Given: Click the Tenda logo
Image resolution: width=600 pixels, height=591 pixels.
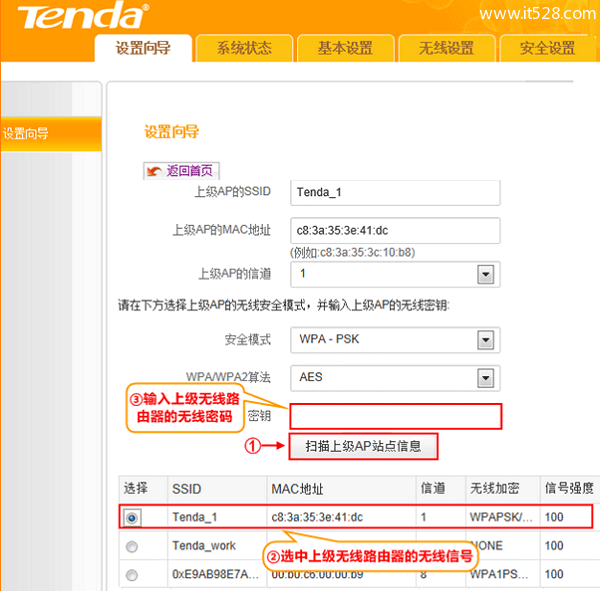Looking at the screenshot, I should [x=83, y=15].
